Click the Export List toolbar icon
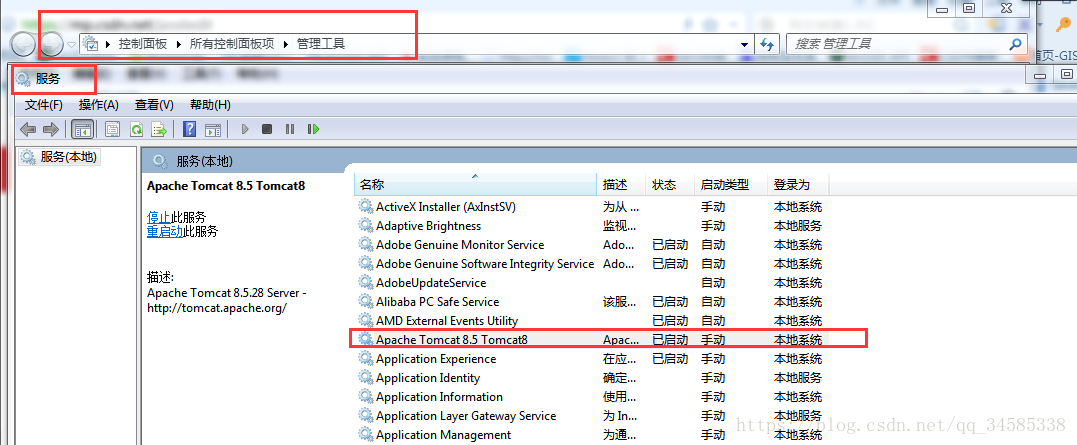The width and height of the screenshot is (1077, 445). pyautogui.click(x=159, y=129)
